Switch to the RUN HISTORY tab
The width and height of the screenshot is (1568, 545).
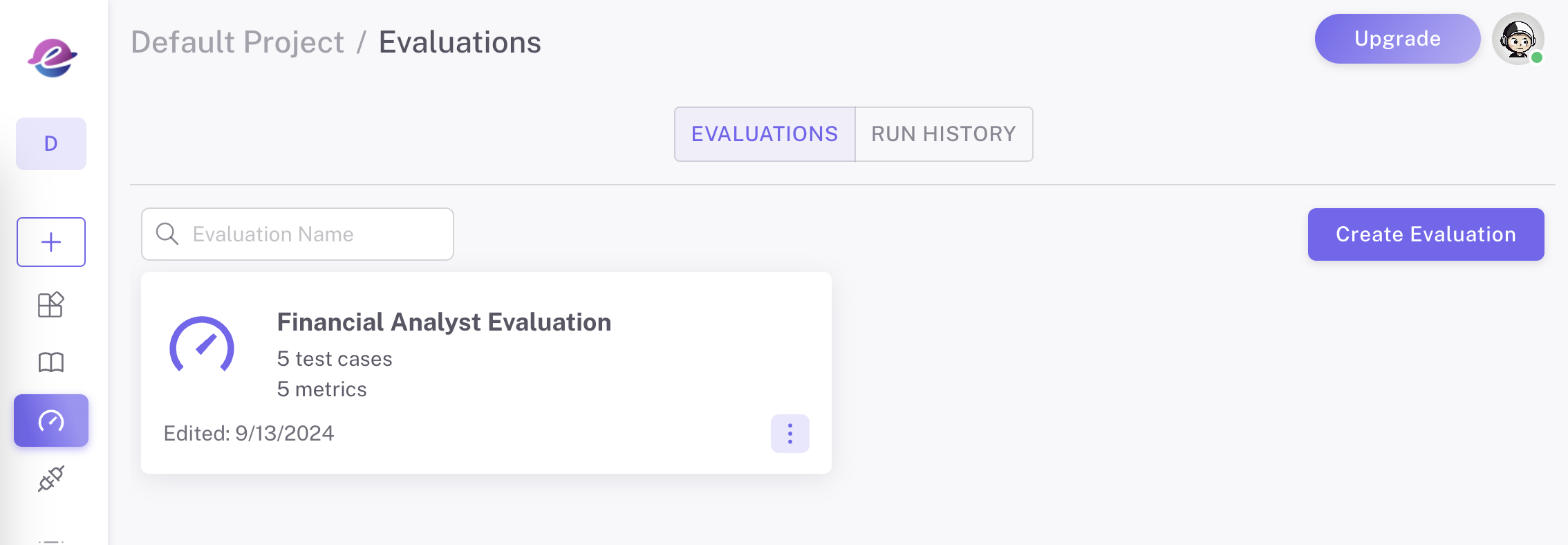tap(944, 134)
